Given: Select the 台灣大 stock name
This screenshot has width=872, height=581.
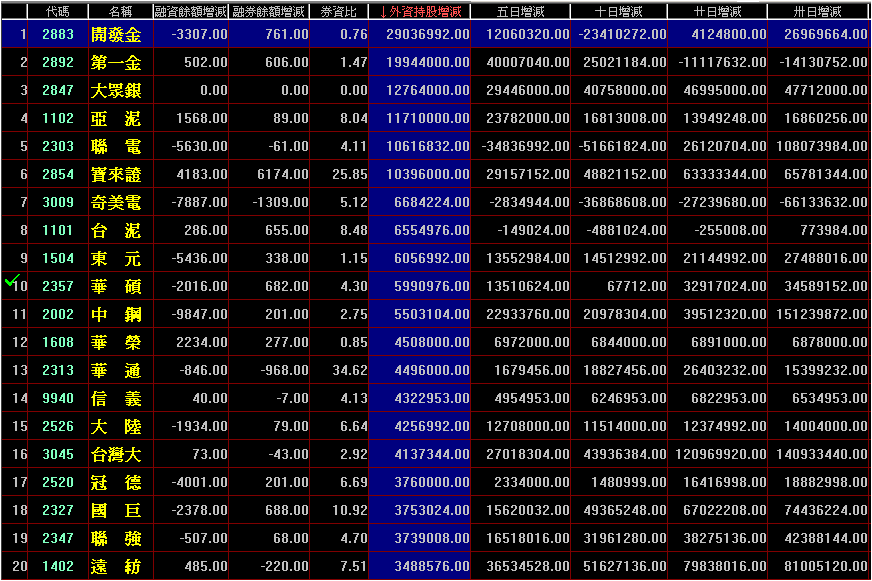Looking at the screenshot, I should coord(116,455).
